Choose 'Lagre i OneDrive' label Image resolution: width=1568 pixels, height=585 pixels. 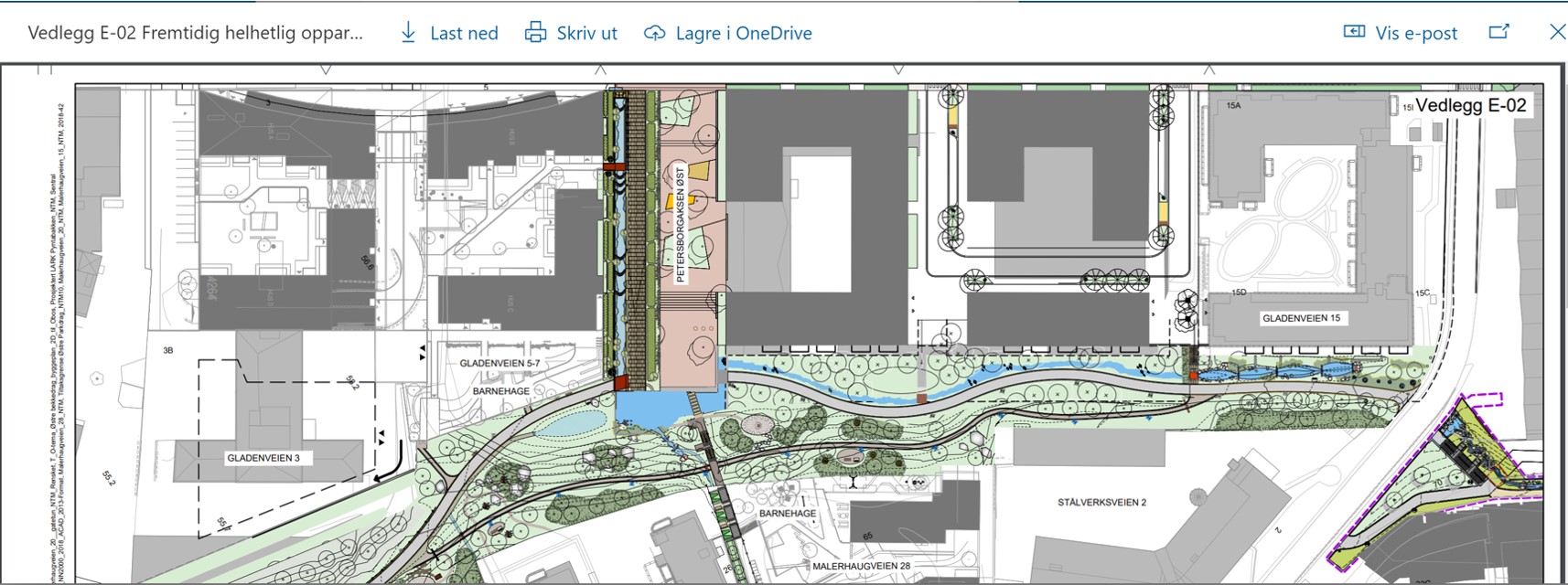pyautogui.click(x=743, y=34)
